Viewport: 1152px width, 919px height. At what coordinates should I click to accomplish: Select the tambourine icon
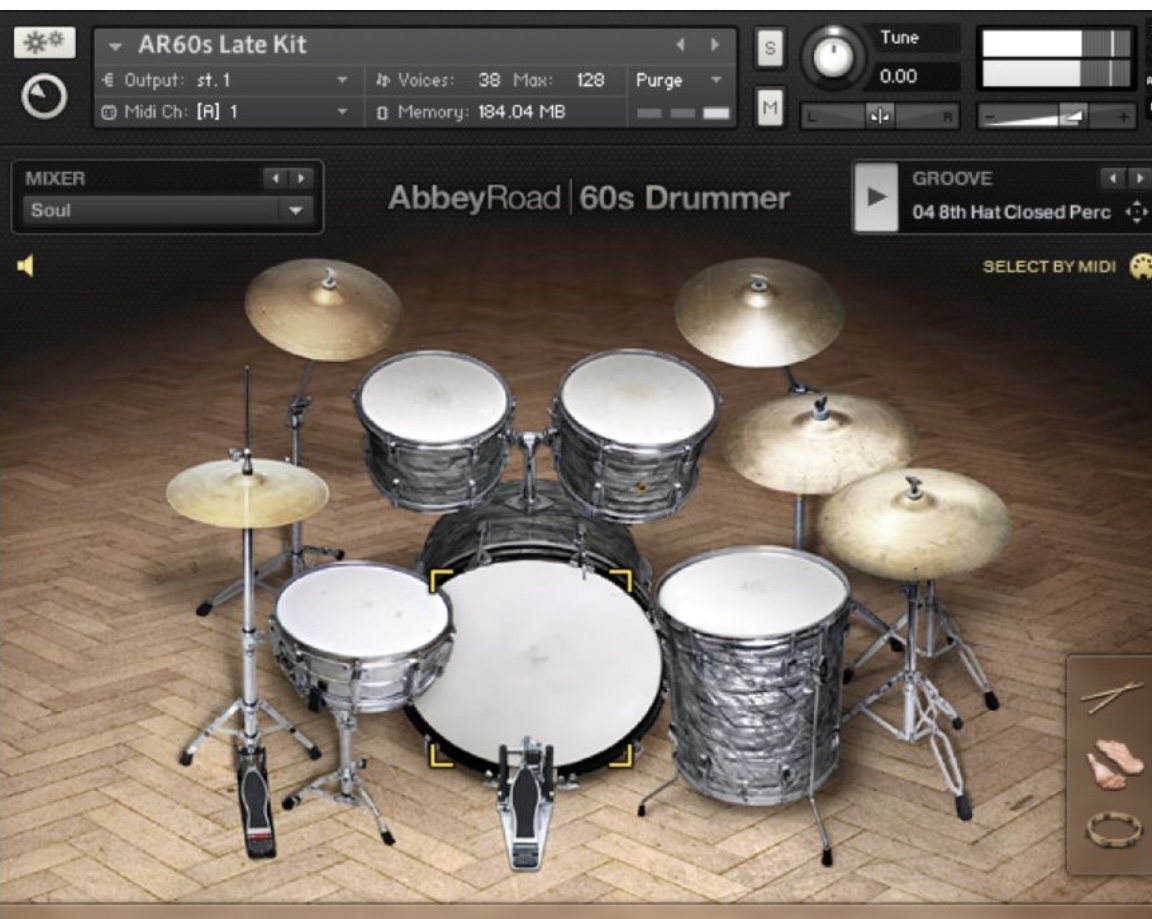tap(1114, 829)
